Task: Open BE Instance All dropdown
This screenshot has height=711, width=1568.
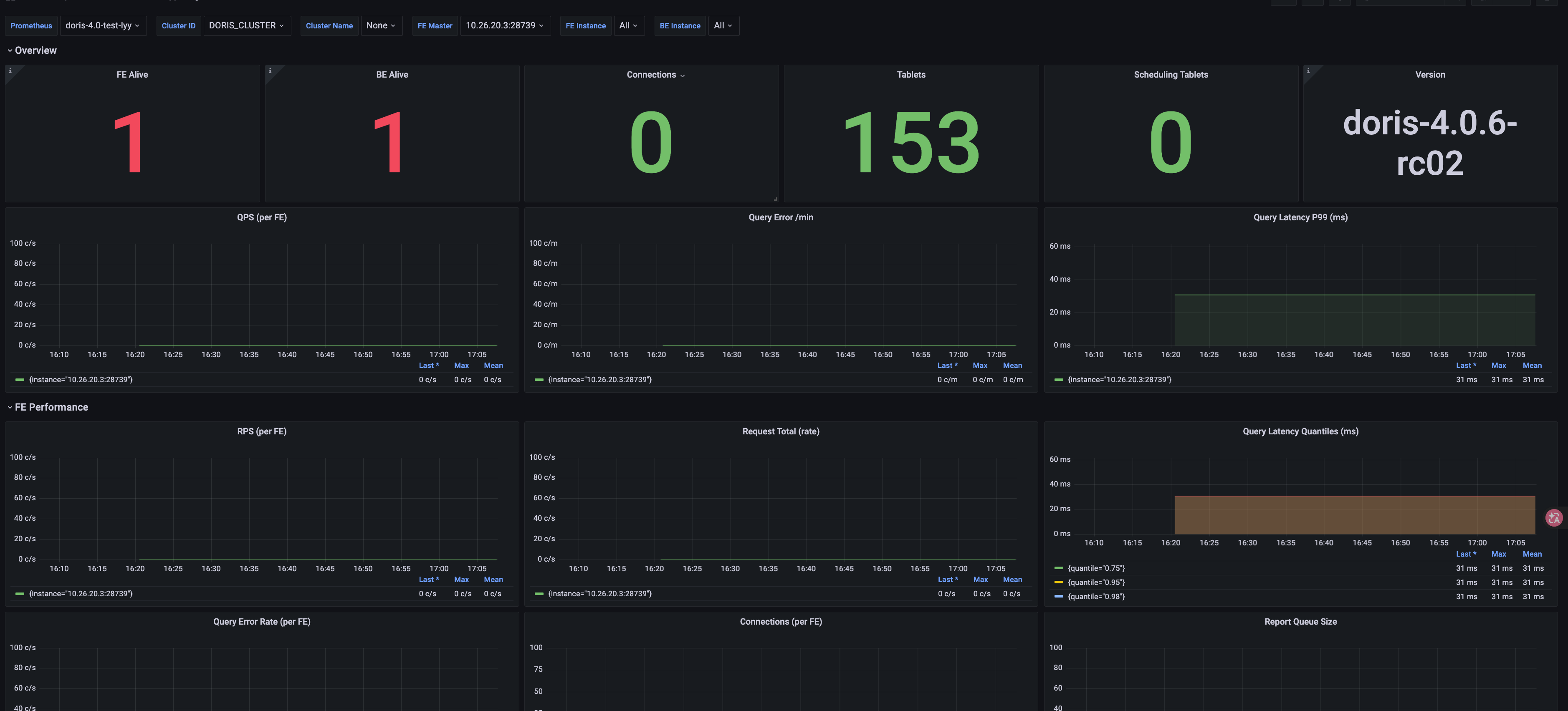Action: (723, 25)
